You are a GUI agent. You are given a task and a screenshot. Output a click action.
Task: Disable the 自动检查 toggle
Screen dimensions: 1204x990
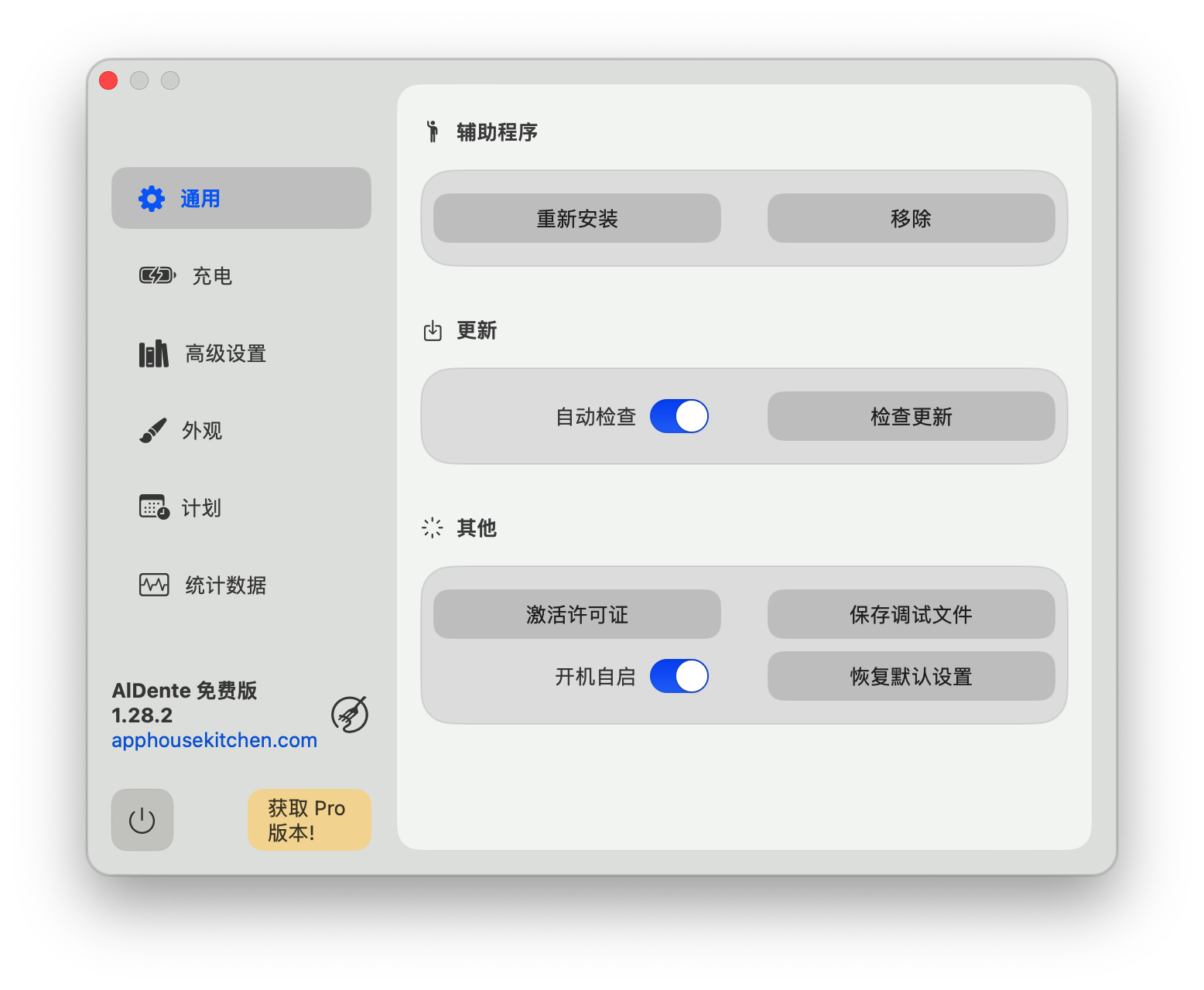coord(679,416)
